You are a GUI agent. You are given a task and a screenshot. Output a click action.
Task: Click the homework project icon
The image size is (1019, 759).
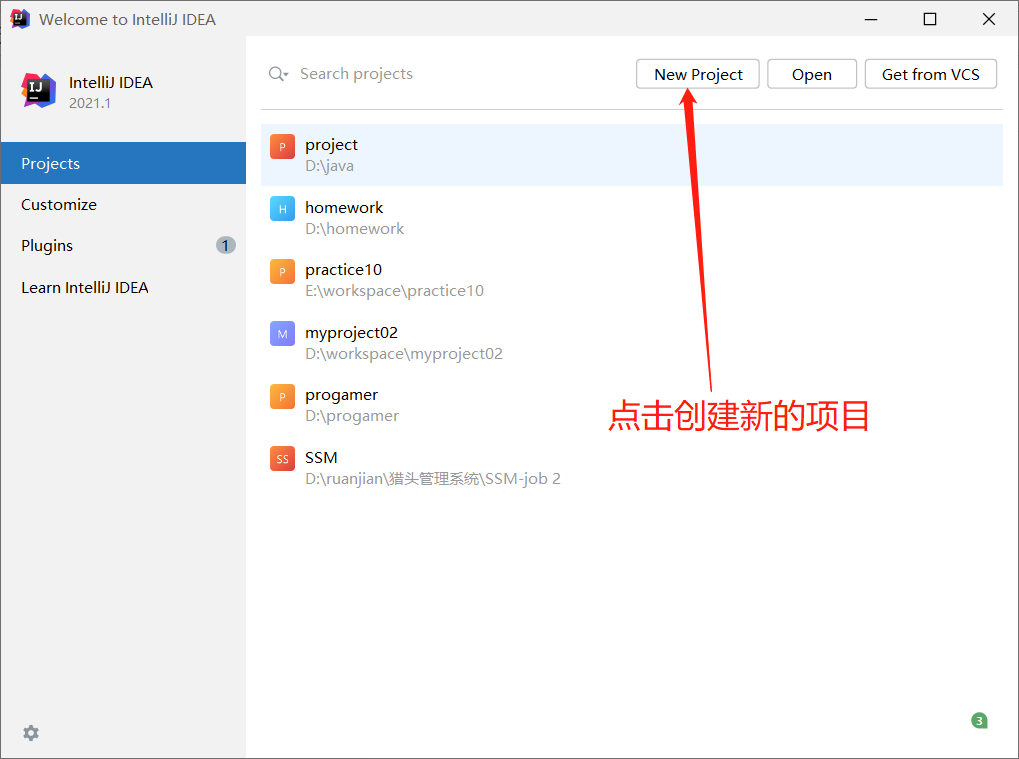[x=281, y=209]
